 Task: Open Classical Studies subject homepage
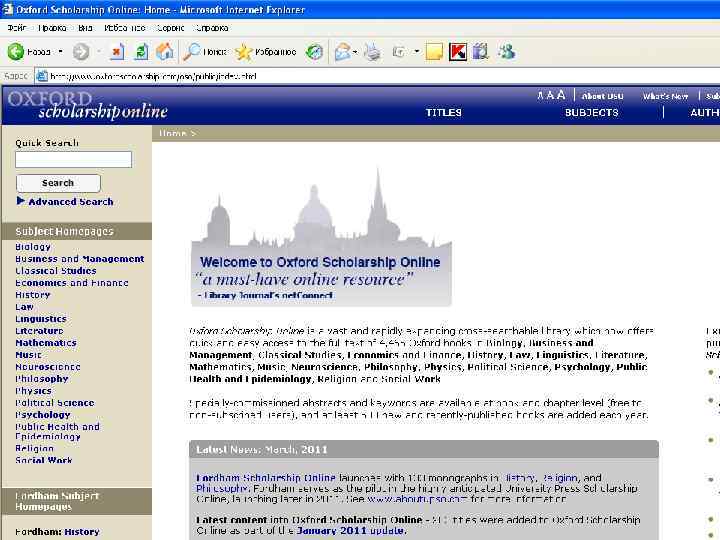point(56,271)
